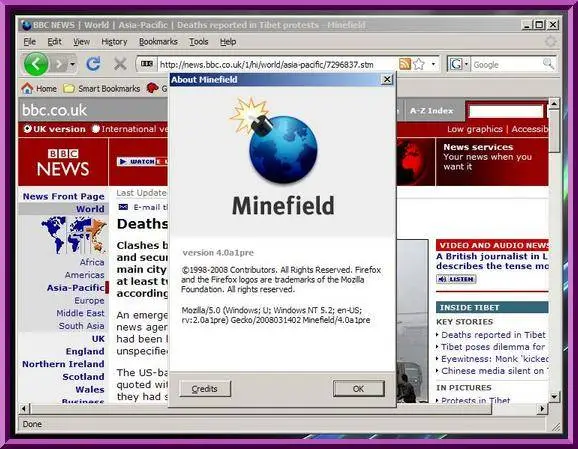This screenshot has height=449, width=578.
Task: Open the Asia-Pacific section link
Action: pyautogui.click(x=76, y=288)
